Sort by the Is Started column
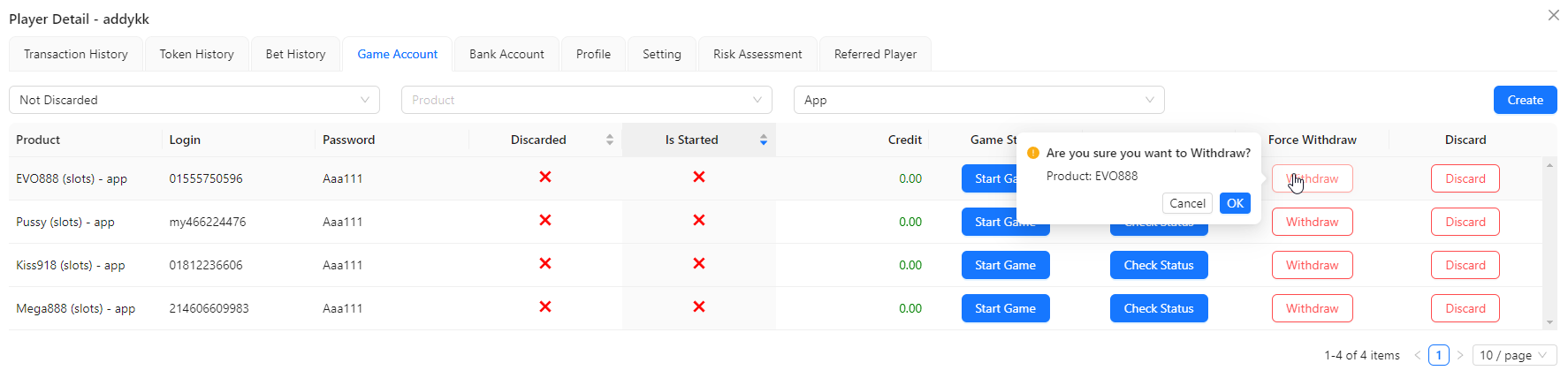Viewport: 1568px width, 378px height. (763, 140)
